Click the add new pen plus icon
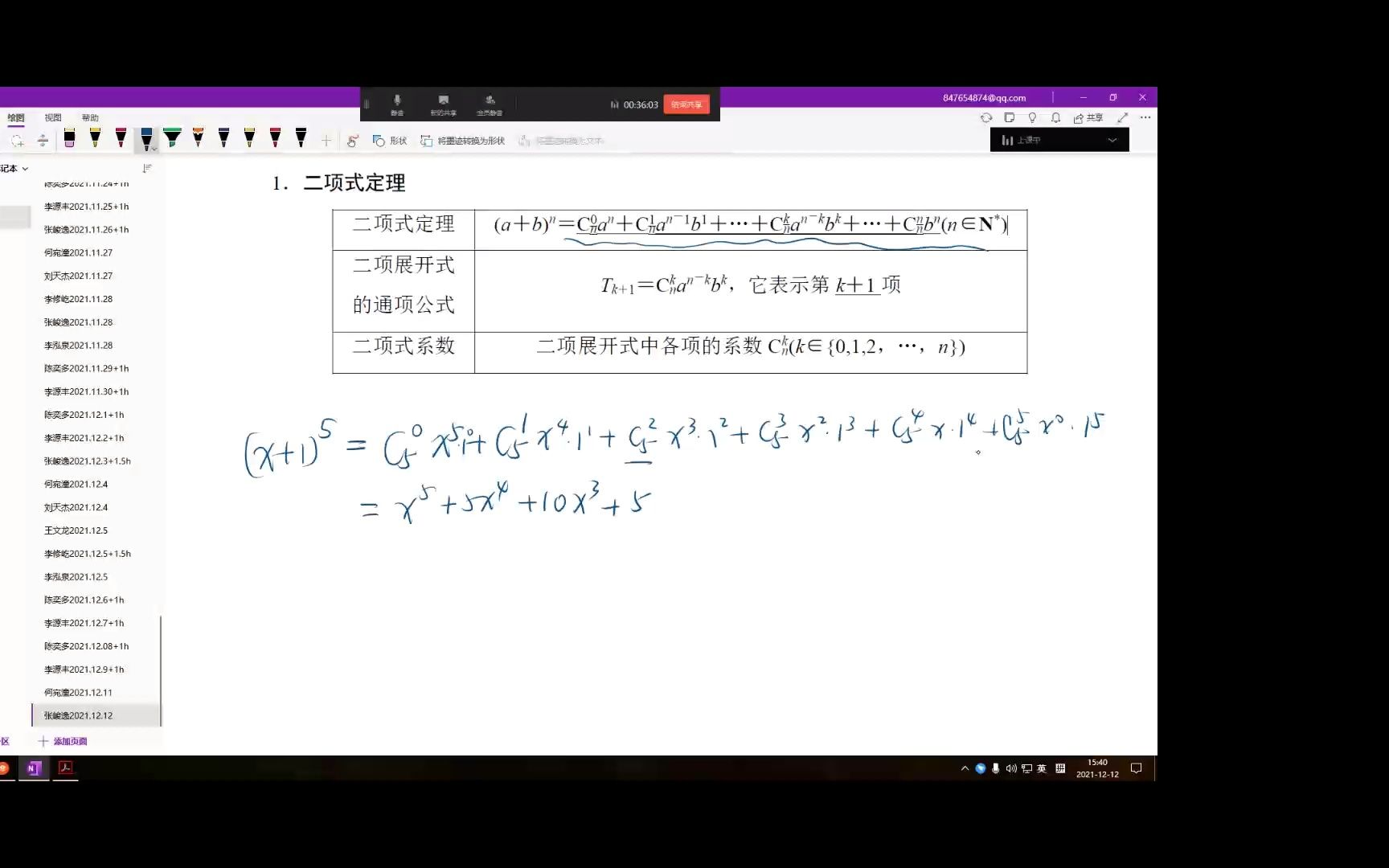Viewport: 1389px width, 868px height. (x=326, y=140)
